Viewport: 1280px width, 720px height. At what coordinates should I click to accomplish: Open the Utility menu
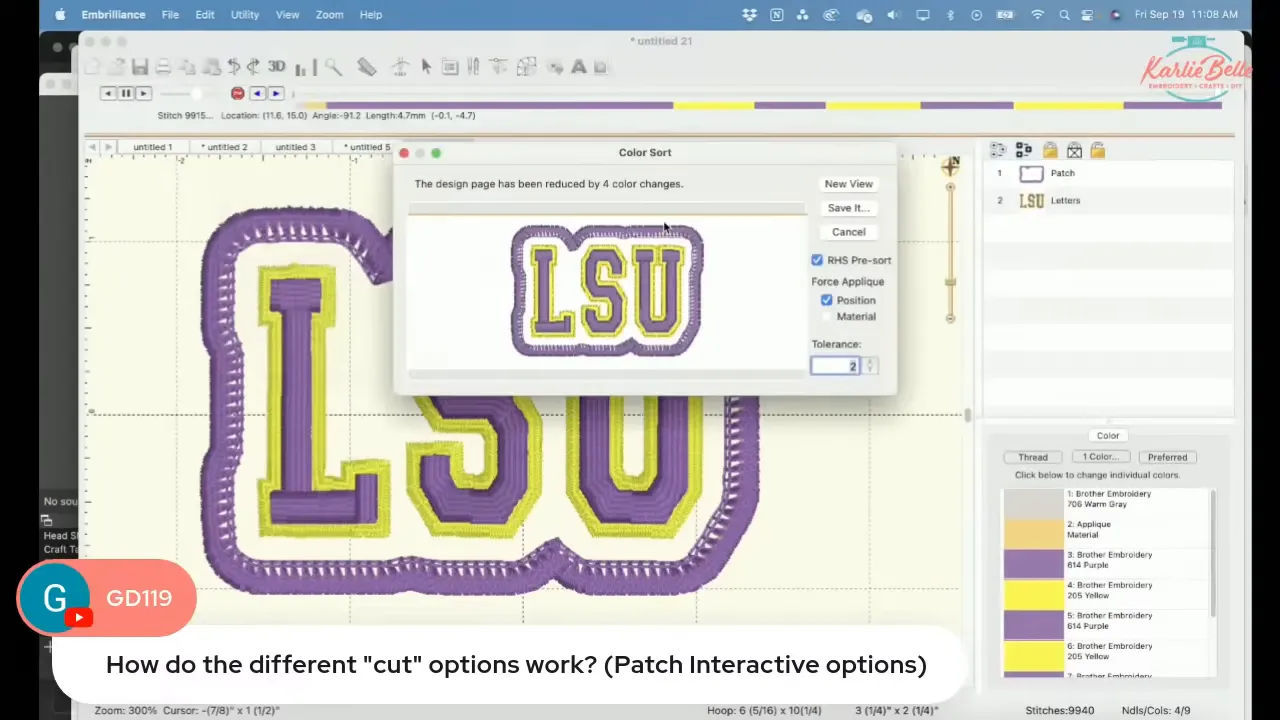(245, 14)
